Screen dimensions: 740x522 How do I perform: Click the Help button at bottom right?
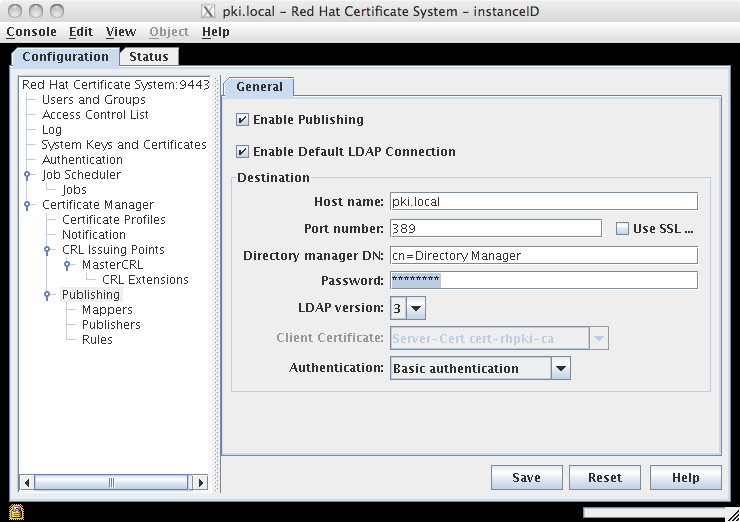point(686,478)
